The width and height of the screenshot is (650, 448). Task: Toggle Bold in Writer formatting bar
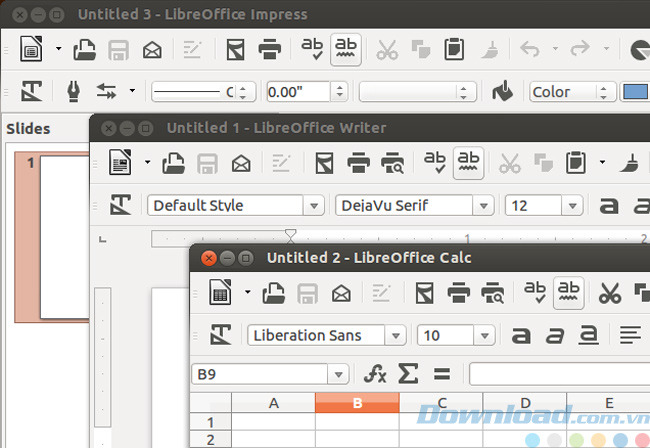click(609, 205)
